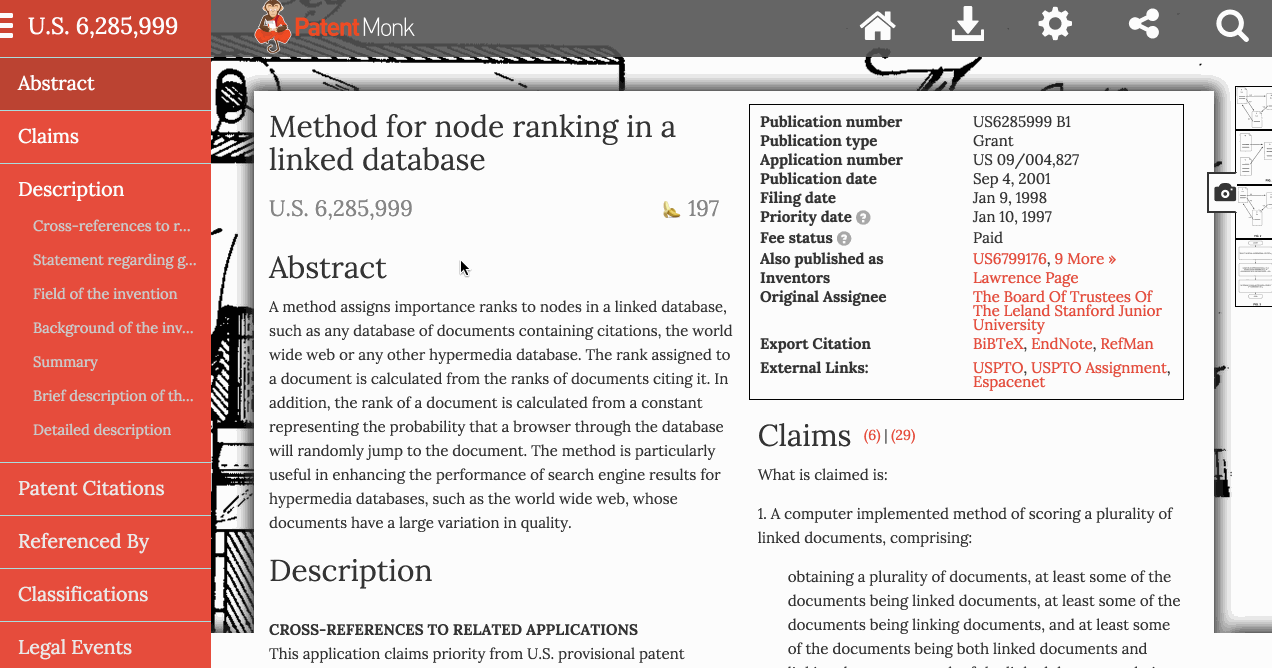Click the (6) independent claims link
The height and width of the screenshot is (668, 1272).
[873, 436]
